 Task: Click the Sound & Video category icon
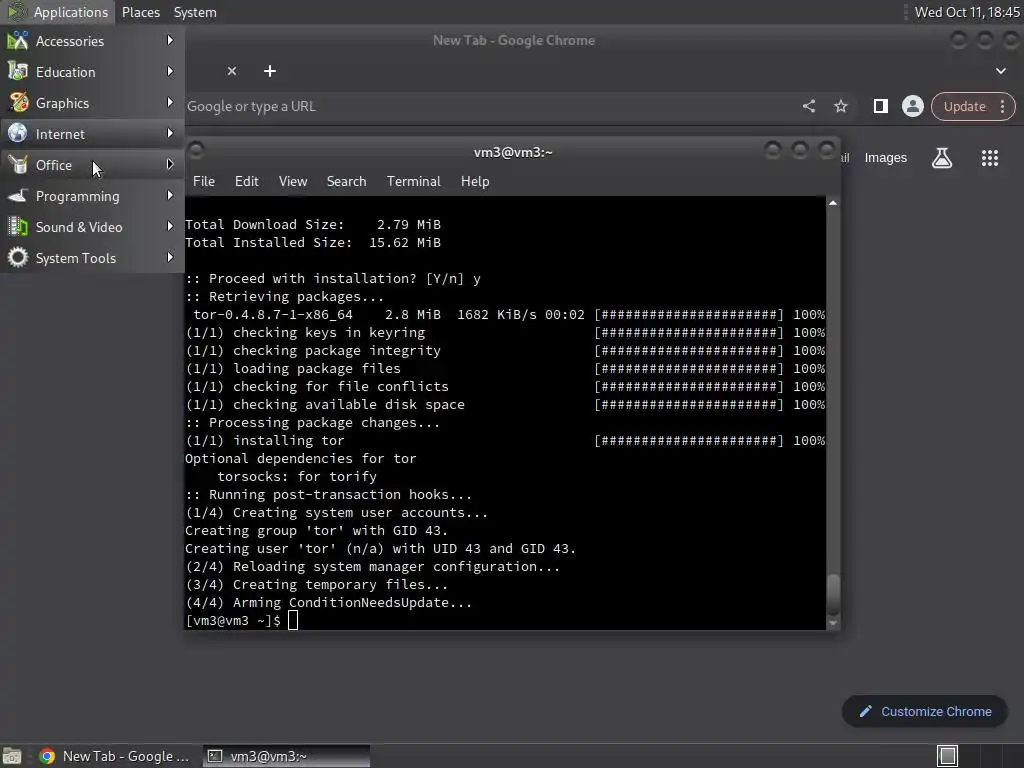[18, 227]
